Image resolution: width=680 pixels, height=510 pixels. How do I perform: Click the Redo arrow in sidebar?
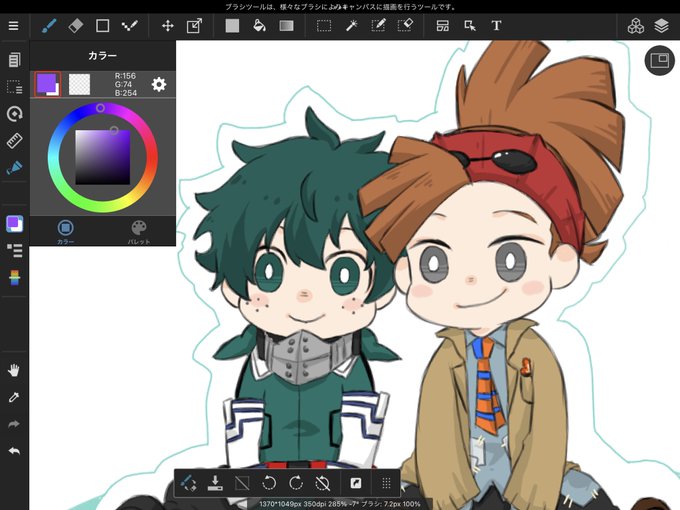[14, 424]
